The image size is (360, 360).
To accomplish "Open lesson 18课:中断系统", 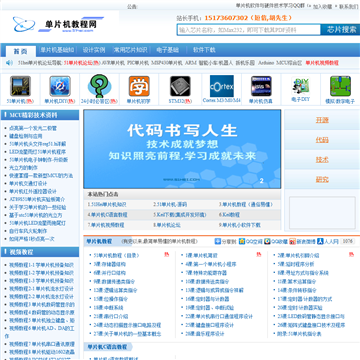I will 108,307.
